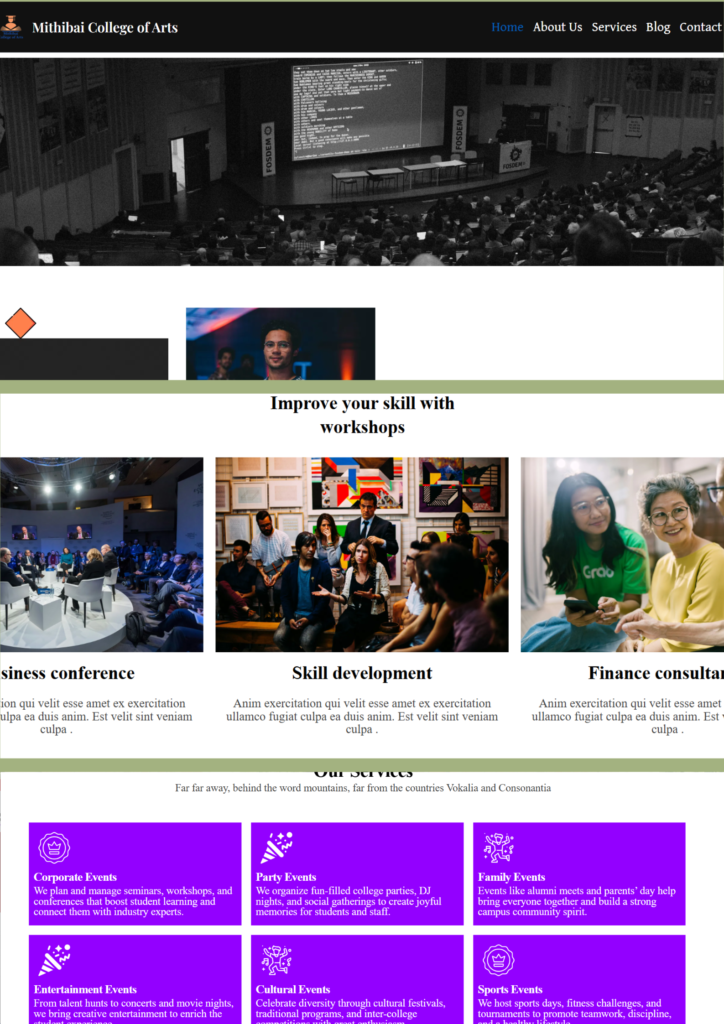Click the business conference title
The width and height of the screenshot is (724, 1024).
[x=67, y=673]
